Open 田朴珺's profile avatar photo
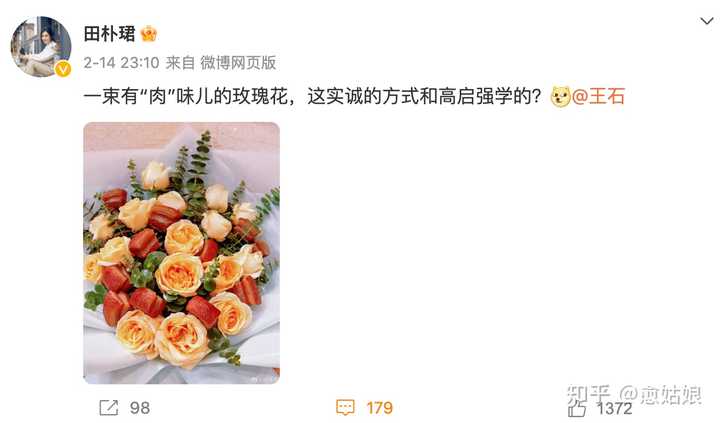 tap(41, 46)
